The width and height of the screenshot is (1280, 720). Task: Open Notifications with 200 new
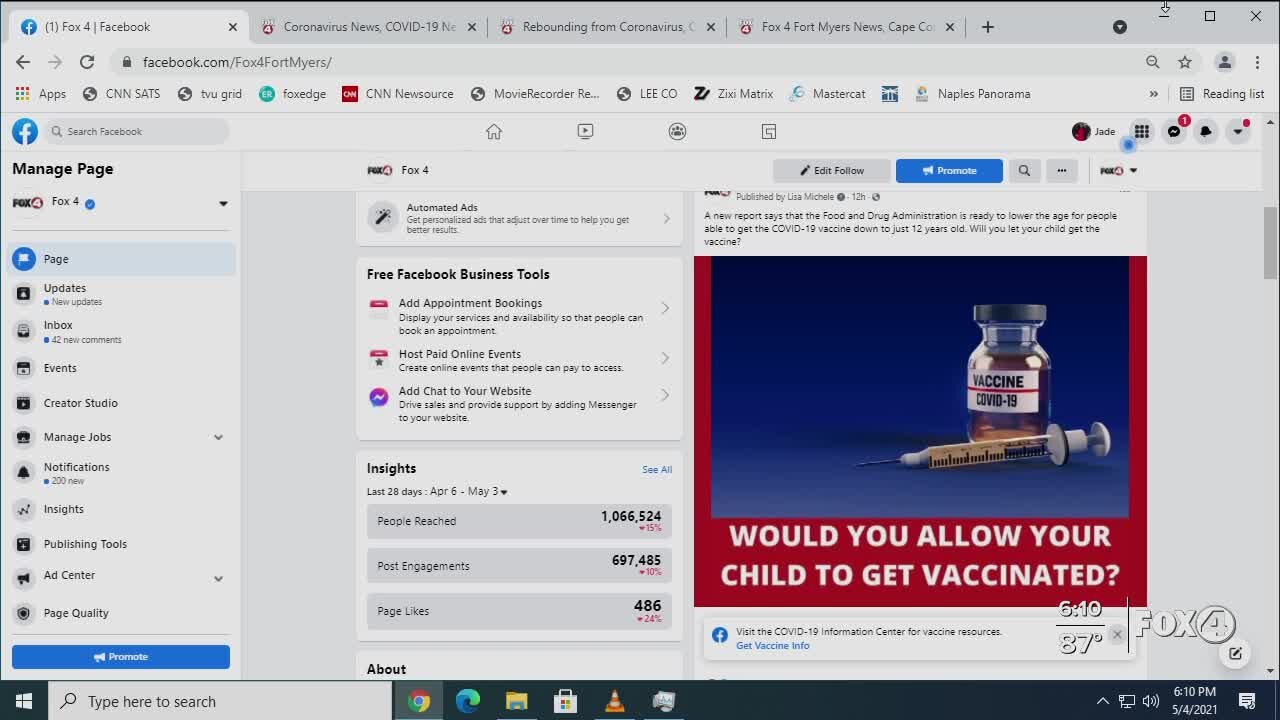coord(121,473)
